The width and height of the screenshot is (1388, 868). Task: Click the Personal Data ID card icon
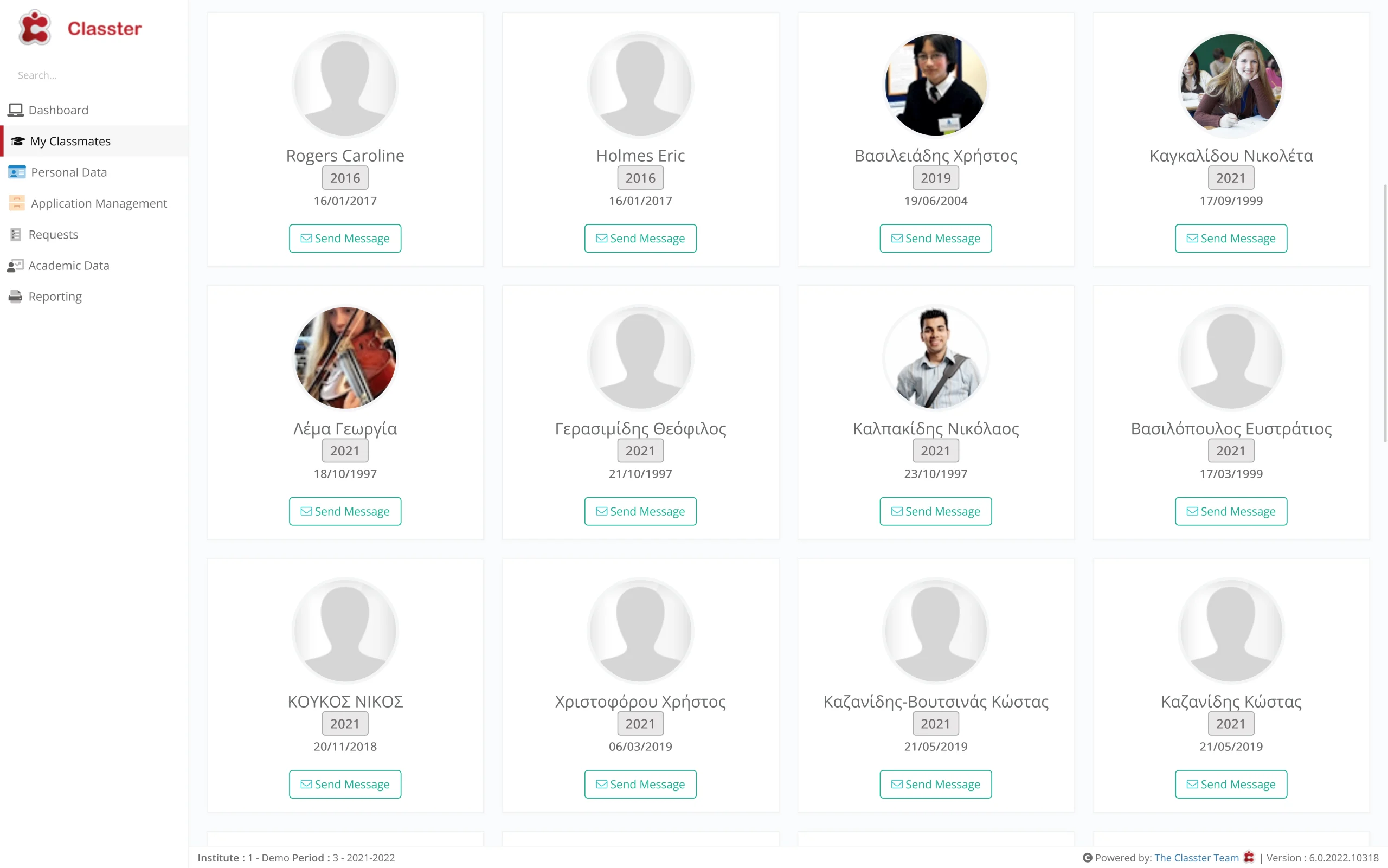[17, 172]
